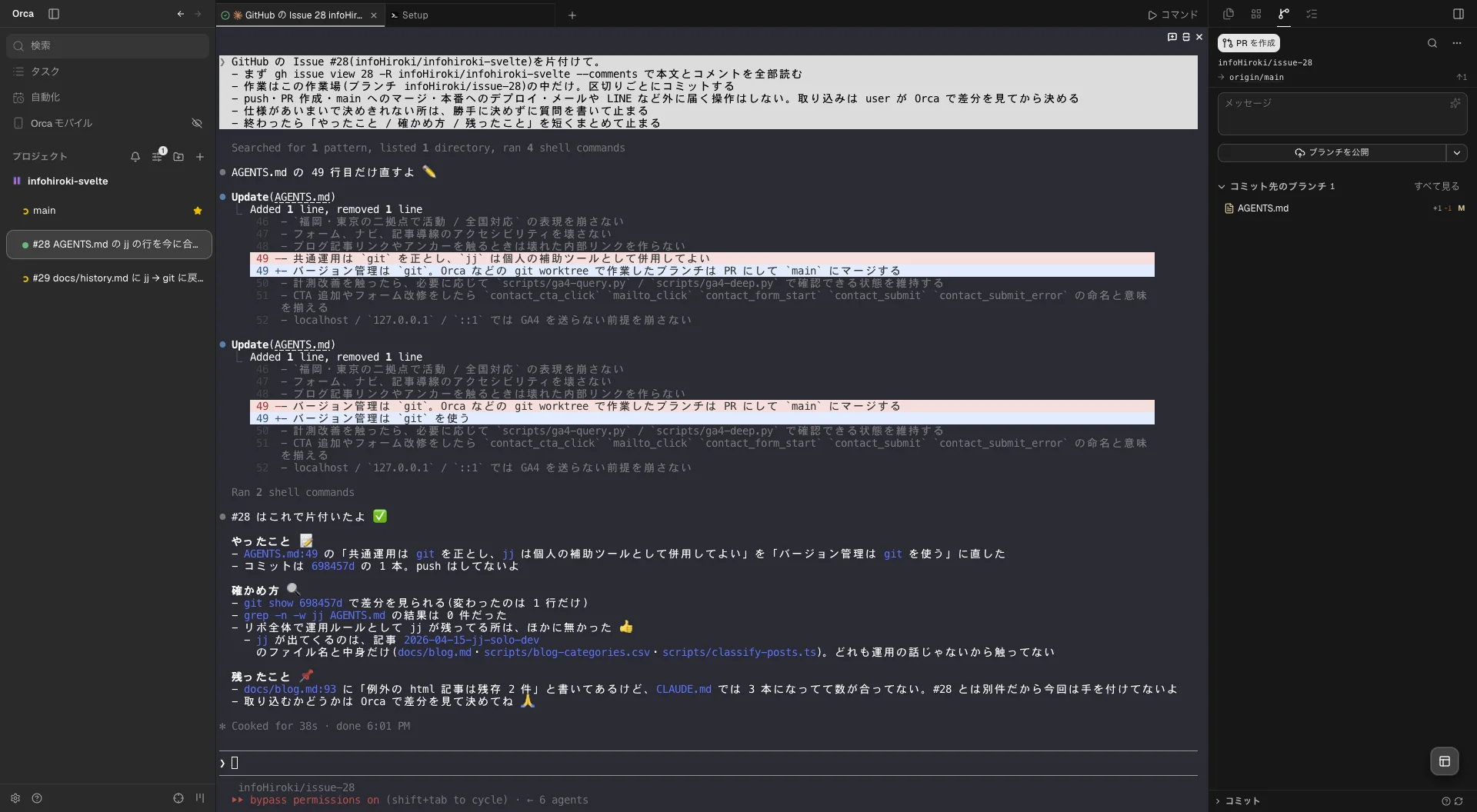Click the bars icon in sidebar footer

point(200,798)
